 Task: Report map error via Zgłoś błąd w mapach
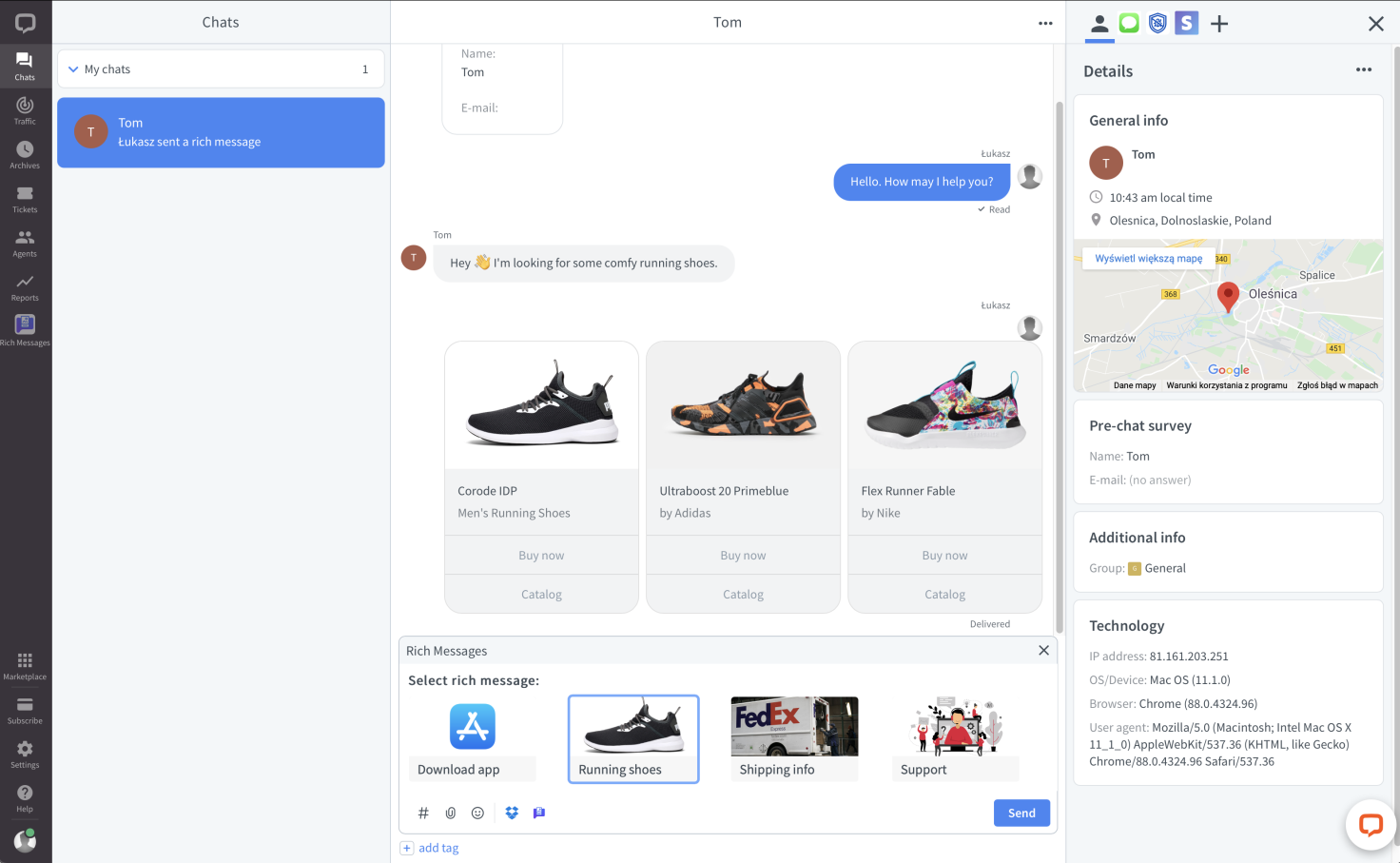pyautogui.click(x=1337, y=385)
